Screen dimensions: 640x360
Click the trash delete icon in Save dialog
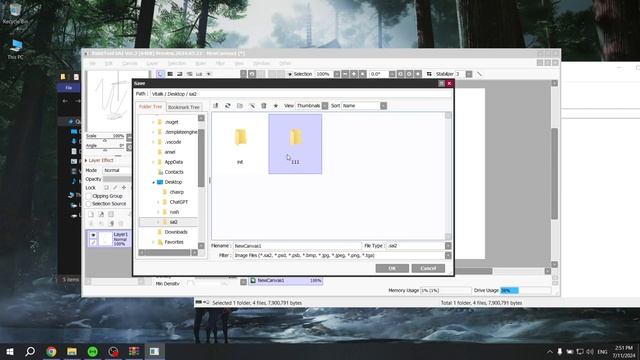coord(264,106)
